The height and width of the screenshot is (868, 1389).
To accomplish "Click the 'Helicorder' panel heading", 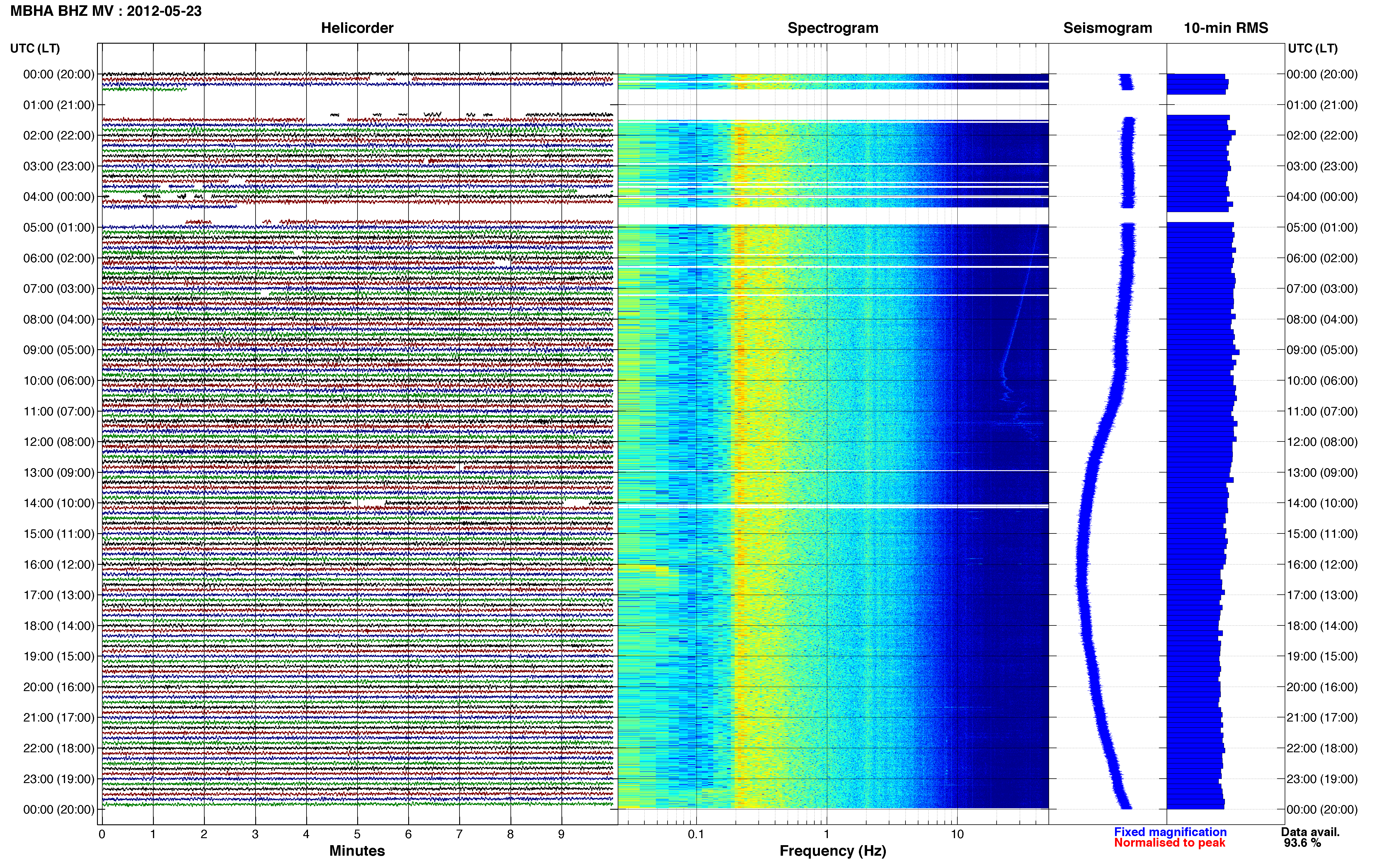I will [357, 28].
